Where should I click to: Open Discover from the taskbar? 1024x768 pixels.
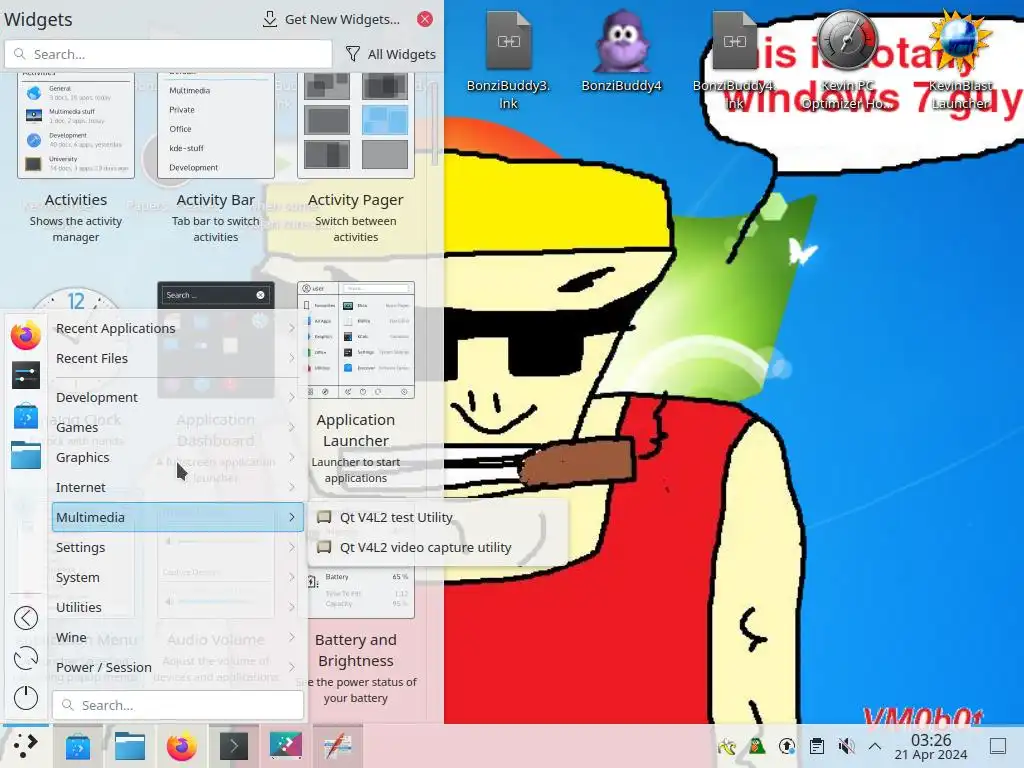[x=78, y=746]
